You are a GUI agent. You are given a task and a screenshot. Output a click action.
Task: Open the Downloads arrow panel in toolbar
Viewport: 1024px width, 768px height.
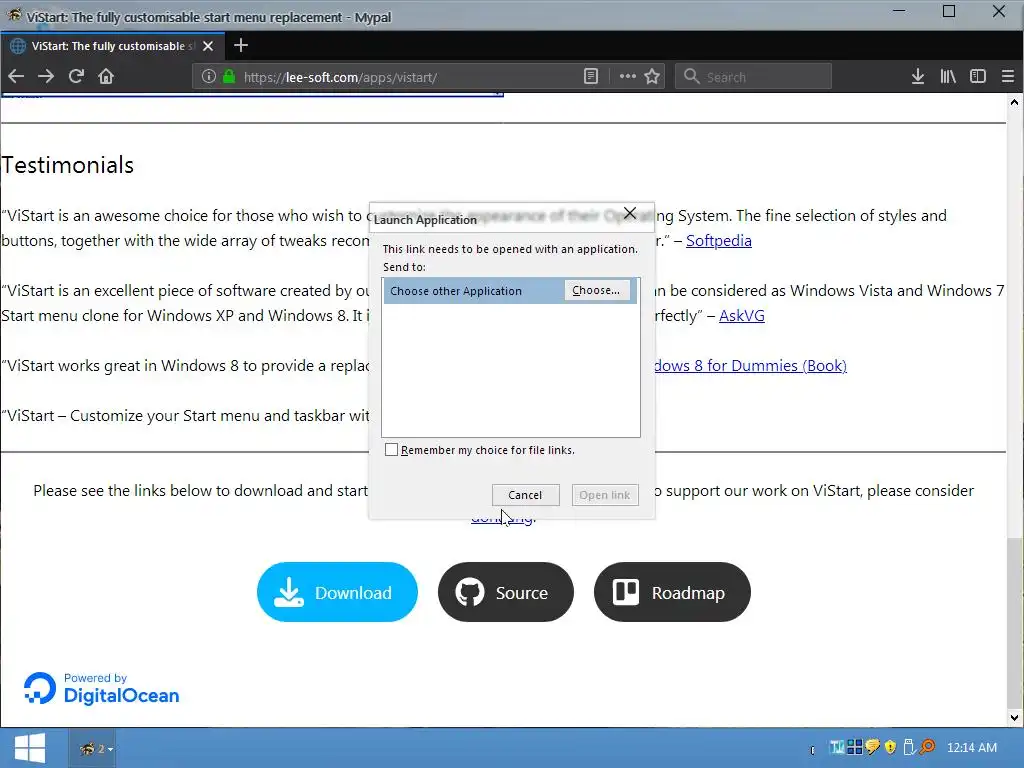click(918, 76)
